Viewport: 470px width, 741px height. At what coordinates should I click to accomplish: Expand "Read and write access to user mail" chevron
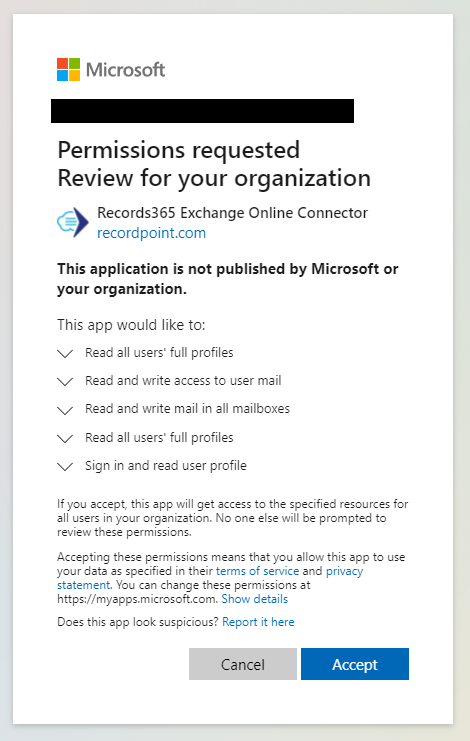coord(65,381)
